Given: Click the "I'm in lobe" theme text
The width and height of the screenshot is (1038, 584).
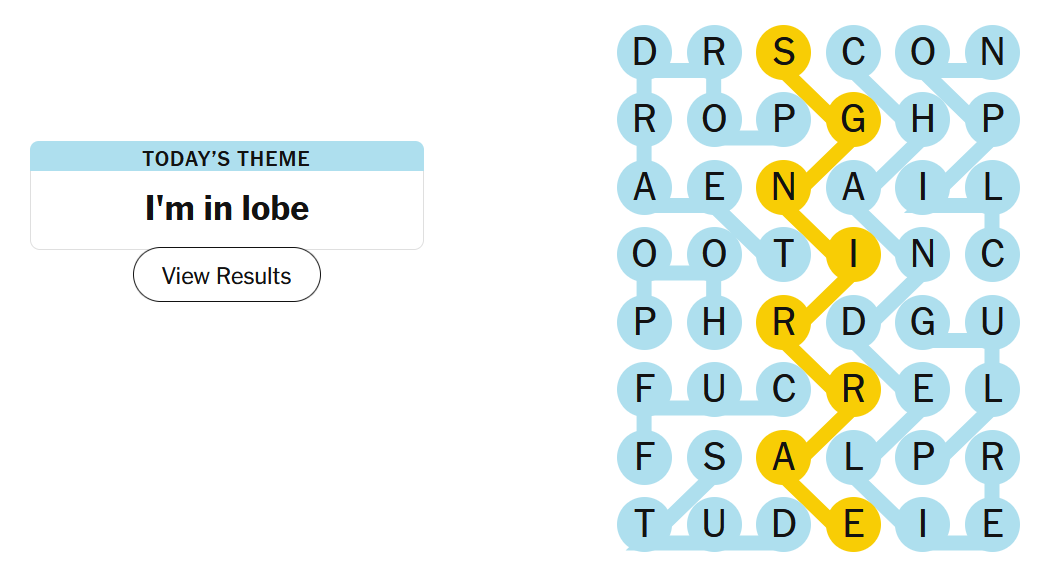Looking at the screenshot, I should click(227, 208).
